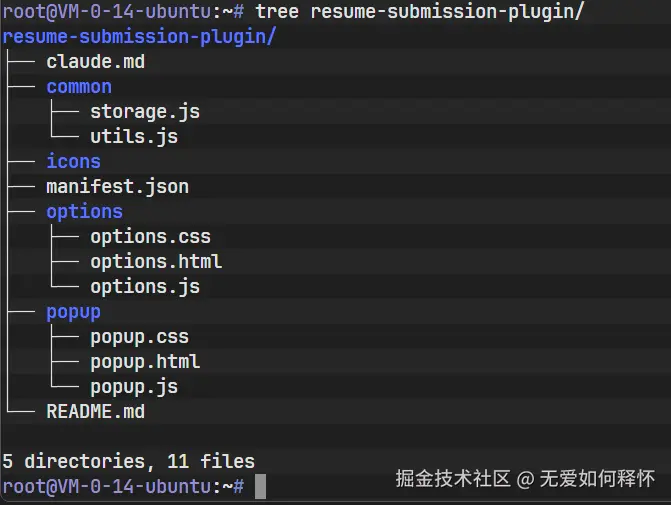Click the popup directory name
This screenshot has height=505, width=671.
tap(73, 312)
